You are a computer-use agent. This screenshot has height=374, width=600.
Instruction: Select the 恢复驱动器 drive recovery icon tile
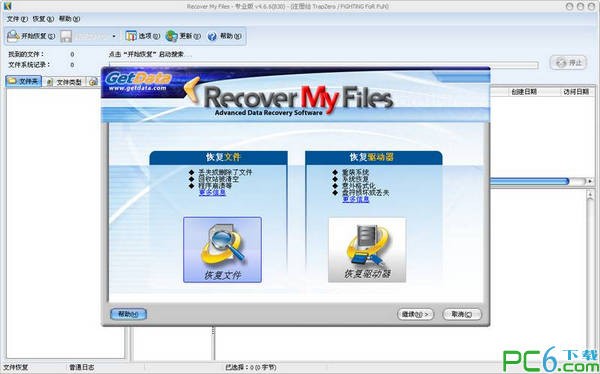tap(367, 250)
